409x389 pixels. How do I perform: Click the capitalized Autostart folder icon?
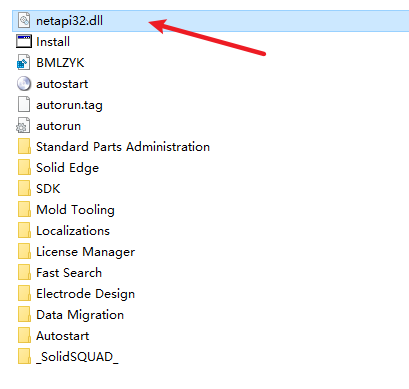coord(24,335)
